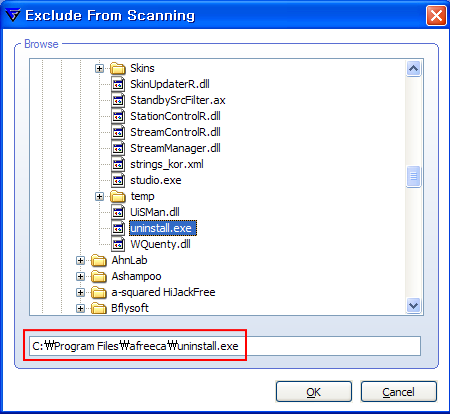Click the UiSMan.dll file icon
Screen dimensions: 450x414
[x=118, y=212]
